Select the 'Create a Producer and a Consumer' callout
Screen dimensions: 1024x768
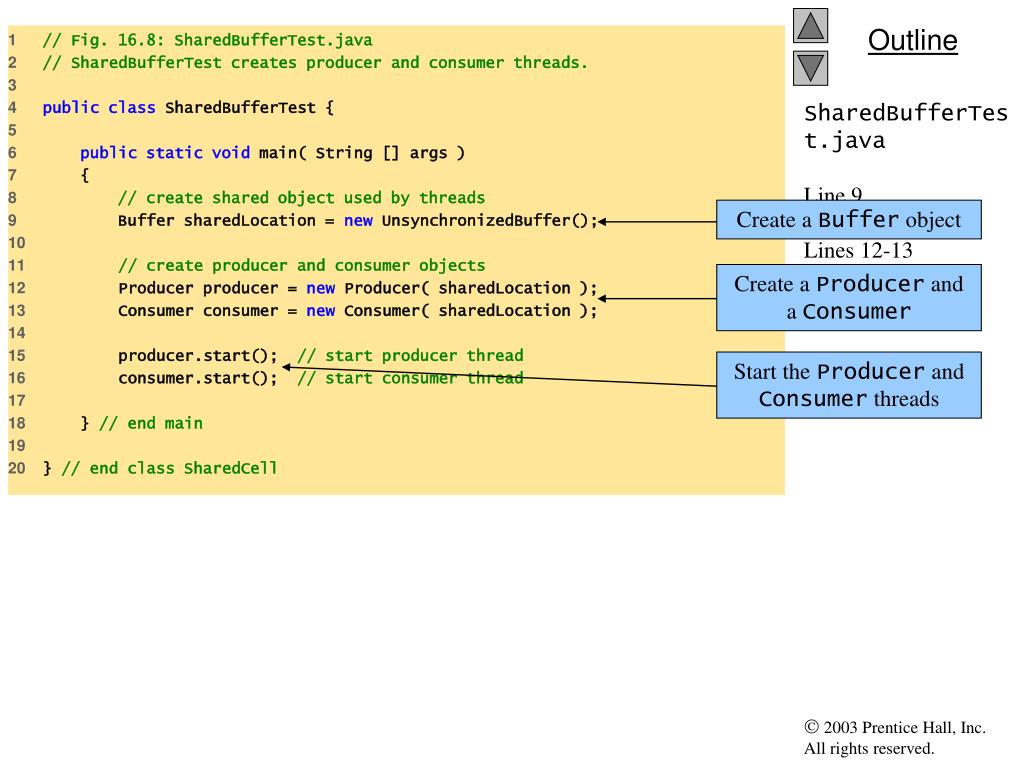(848, 297)
